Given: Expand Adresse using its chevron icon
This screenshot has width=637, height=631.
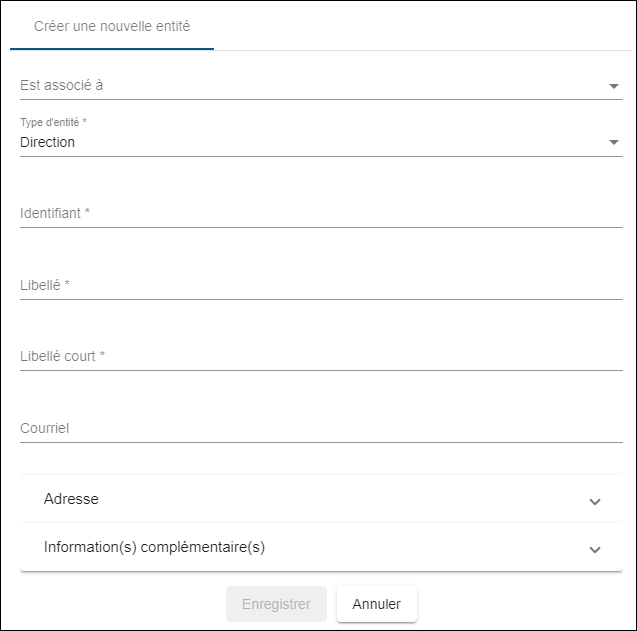Looking at the screenshot, I should (x=595, y=501).
